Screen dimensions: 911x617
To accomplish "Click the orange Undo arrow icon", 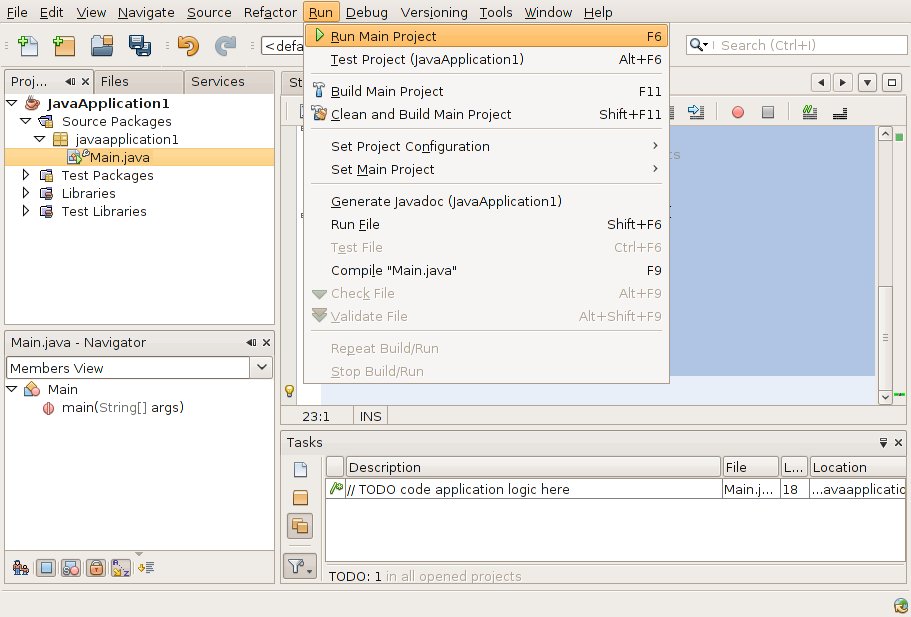I will click(x=188, y=45).
